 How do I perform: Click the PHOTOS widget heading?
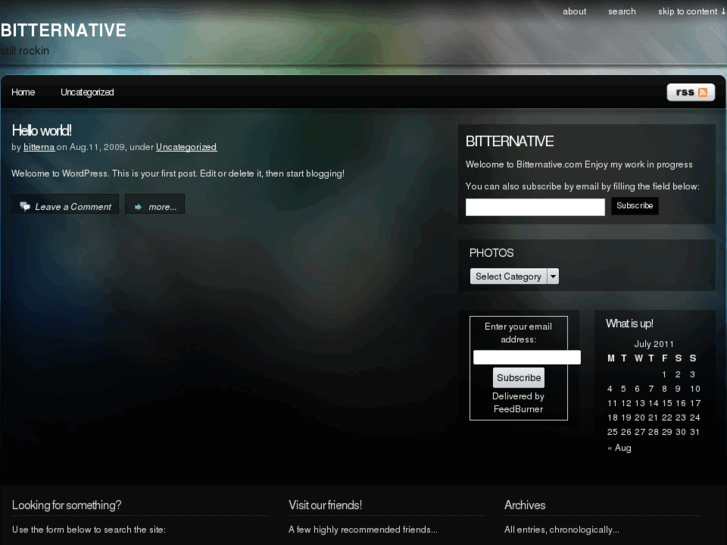pos(491,253)
